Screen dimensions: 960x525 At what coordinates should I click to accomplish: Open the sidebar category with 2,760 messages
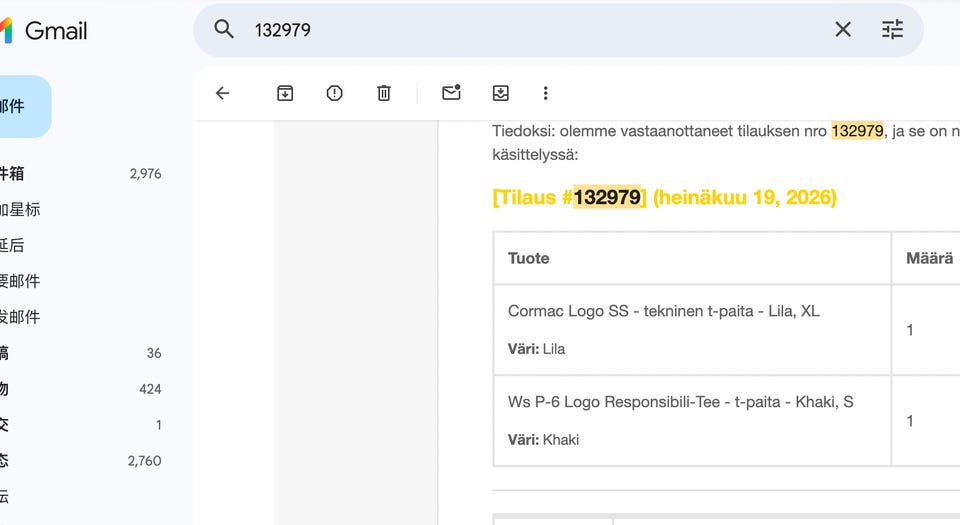tap(81, 461)
